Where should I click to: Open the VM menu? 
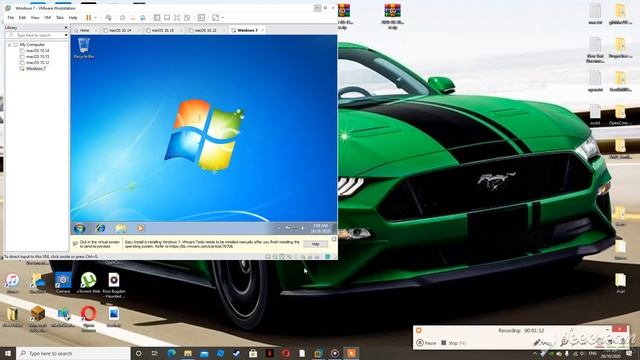[x=47, y=18]
